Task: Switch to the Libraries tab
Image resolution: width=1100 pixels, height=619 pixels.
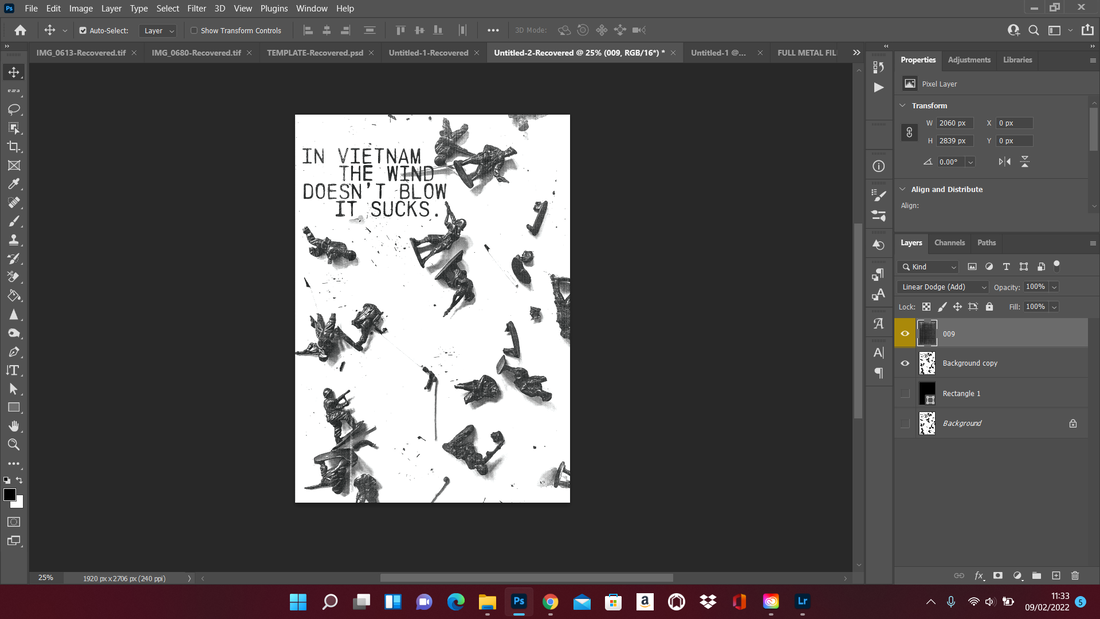Action: tap(1017, 60)
